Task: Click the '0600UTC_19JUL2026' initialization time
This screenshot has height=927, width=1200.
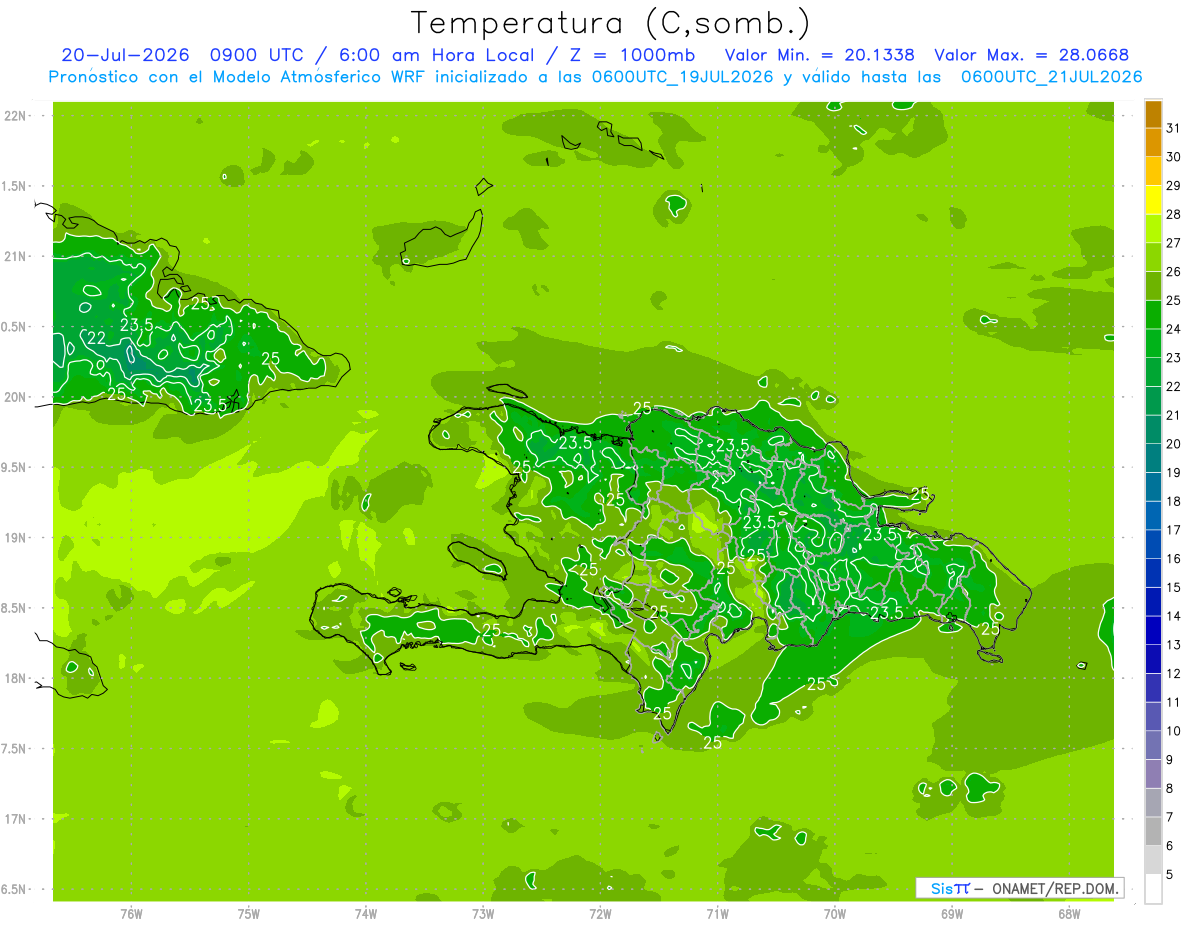Action: pos(680,77)
